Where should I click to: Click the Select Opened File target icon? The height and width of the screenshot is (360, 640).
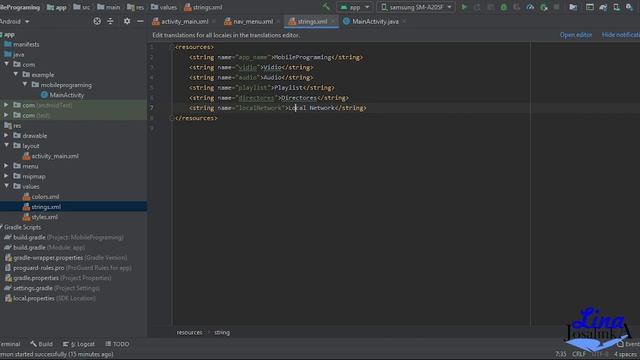tap(97, 21)
